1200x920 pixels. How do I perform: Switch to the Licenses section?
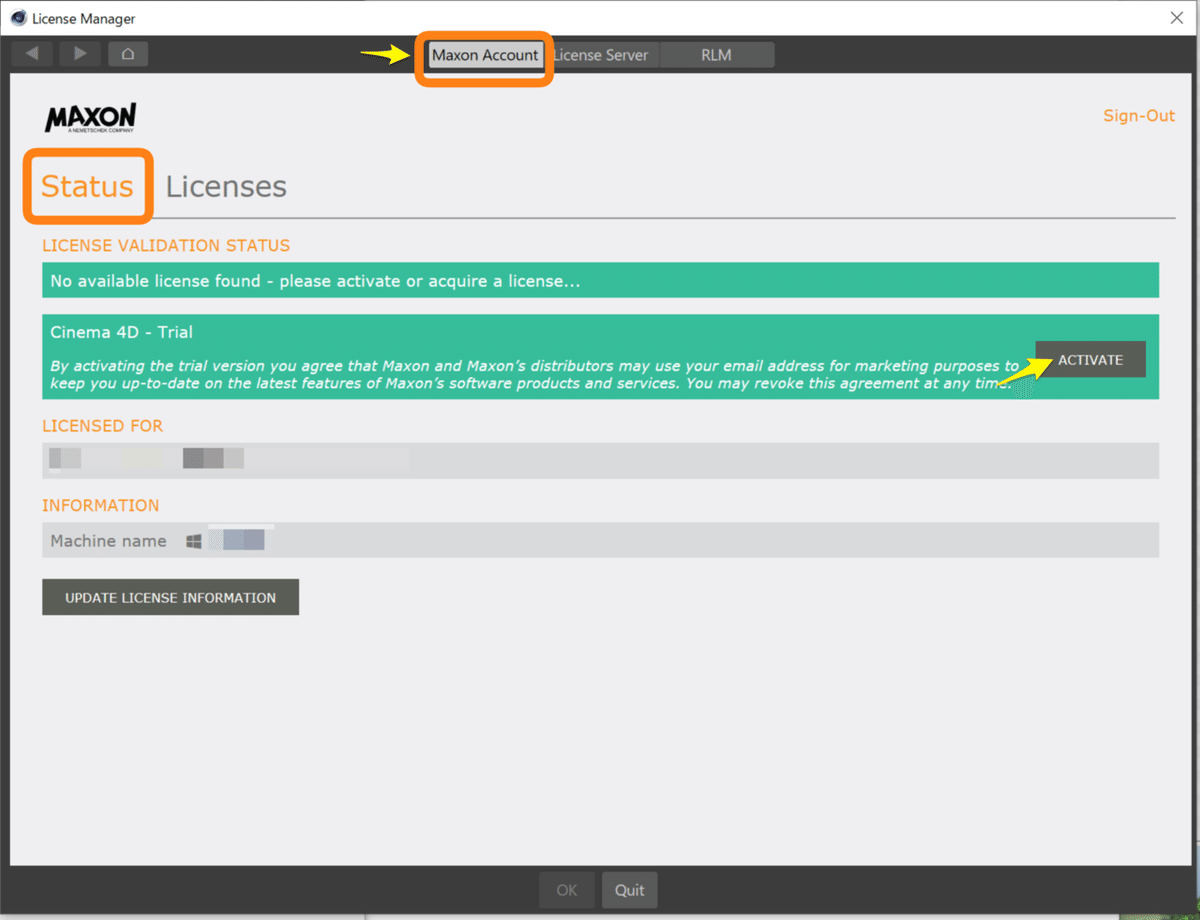coord(226,186)
